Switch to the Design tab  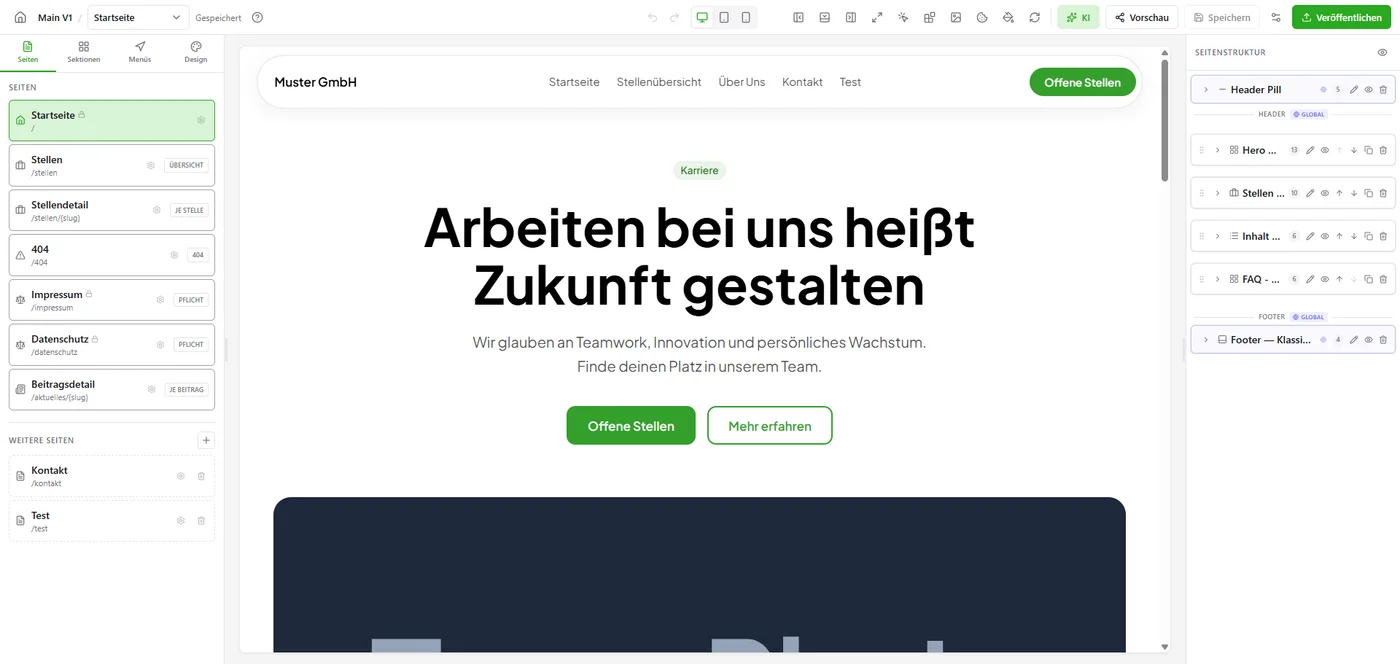click(x=196, y=52)
